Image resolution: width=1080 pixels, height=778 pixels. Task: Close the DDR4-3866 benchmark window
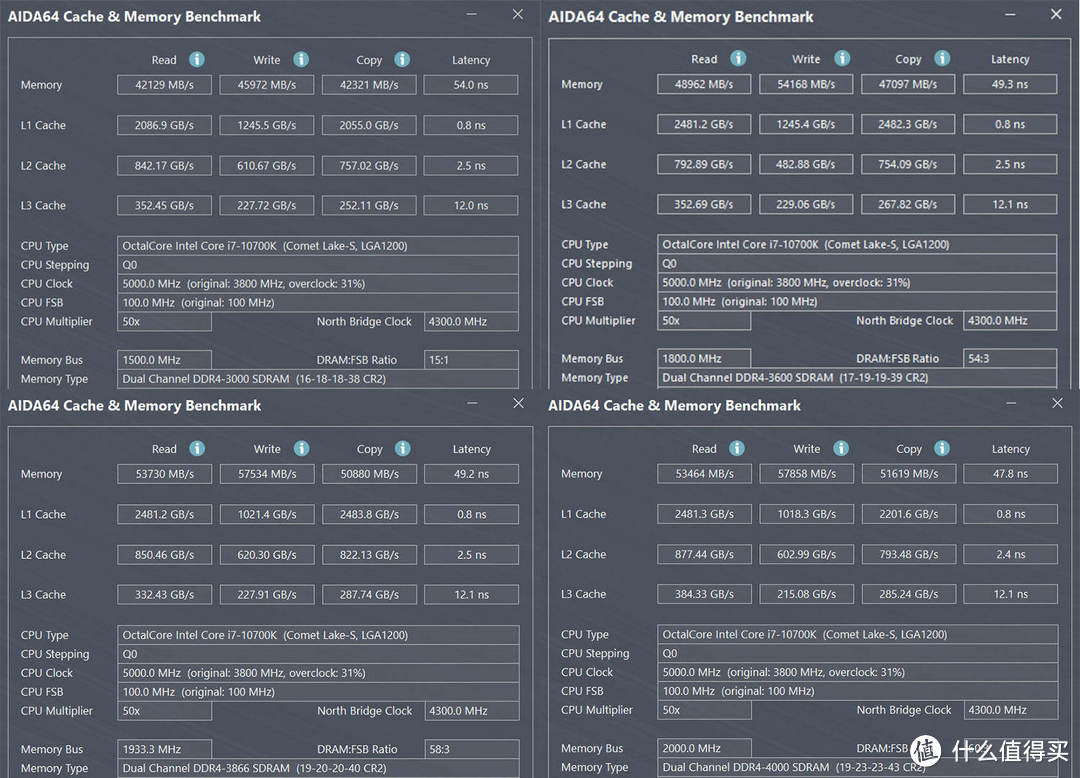[x=519, y=403]
